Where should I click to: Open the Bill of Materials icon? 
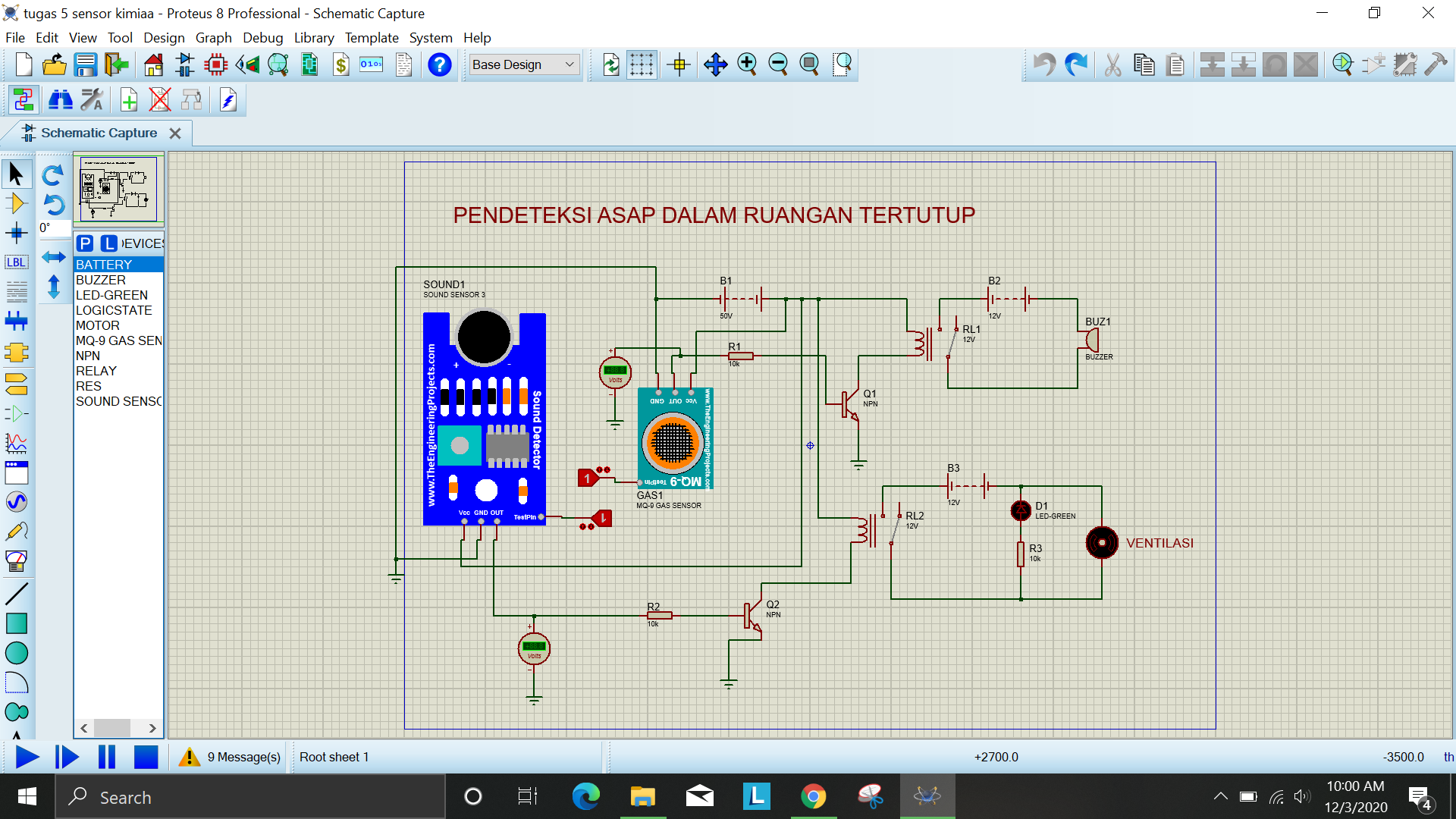point(341,65)
